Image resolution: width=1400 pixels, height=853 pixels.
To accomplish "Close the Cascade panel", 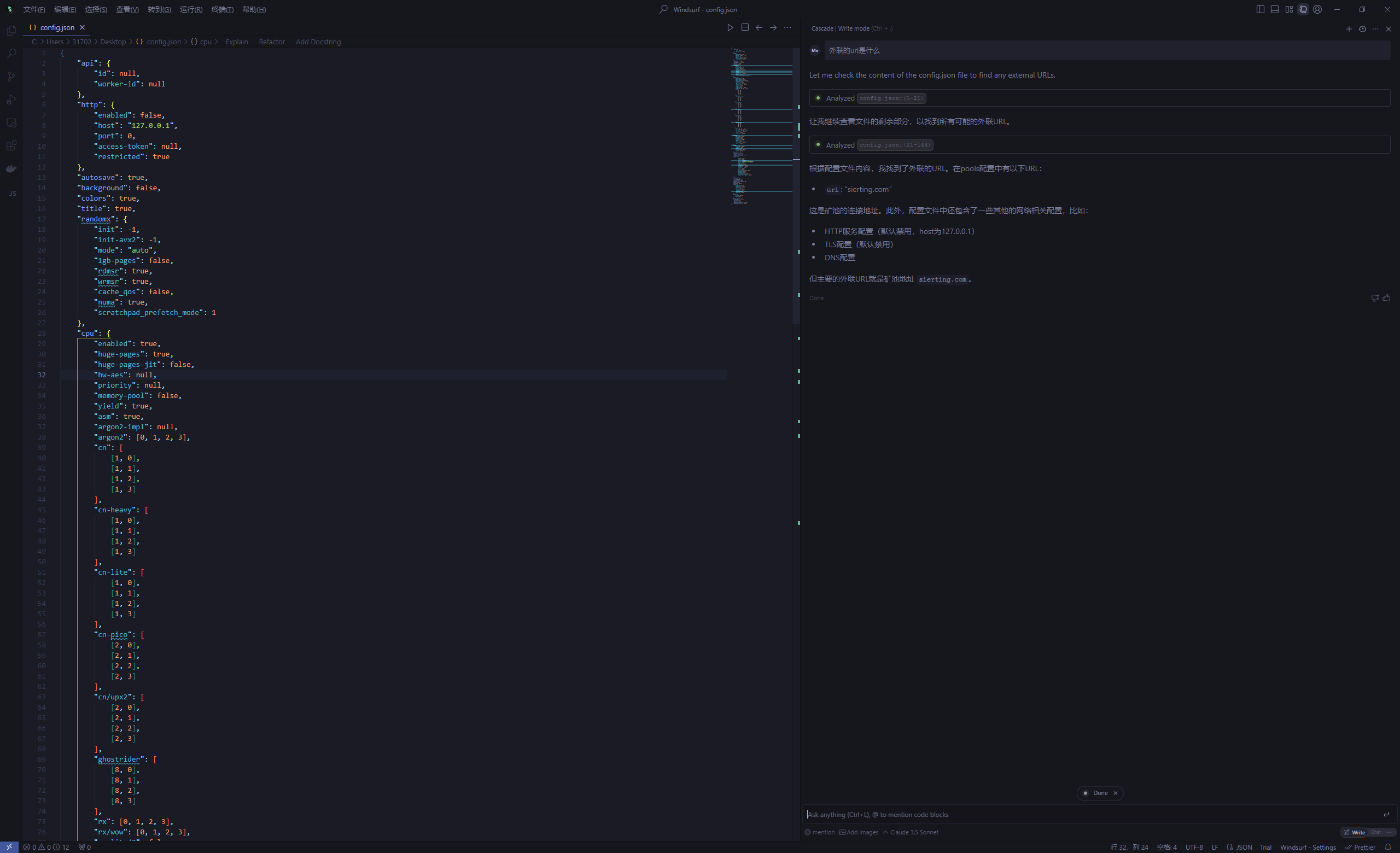I will pyautogui.click(x=1388, y=29).
